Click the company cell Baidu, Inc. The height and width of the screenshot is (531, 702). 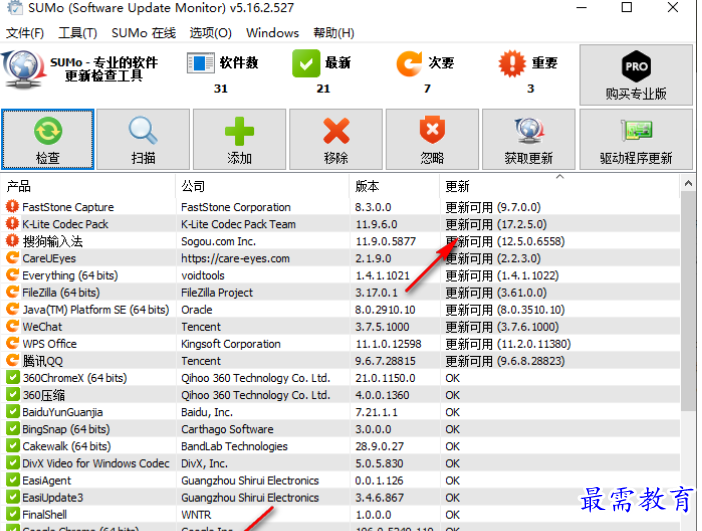click(207, 412)
